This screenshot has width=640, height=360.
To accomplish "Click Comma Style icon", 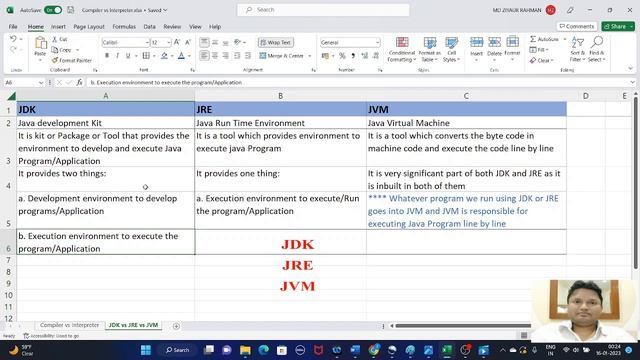I will pyautogui.click(x=353, y=56).
